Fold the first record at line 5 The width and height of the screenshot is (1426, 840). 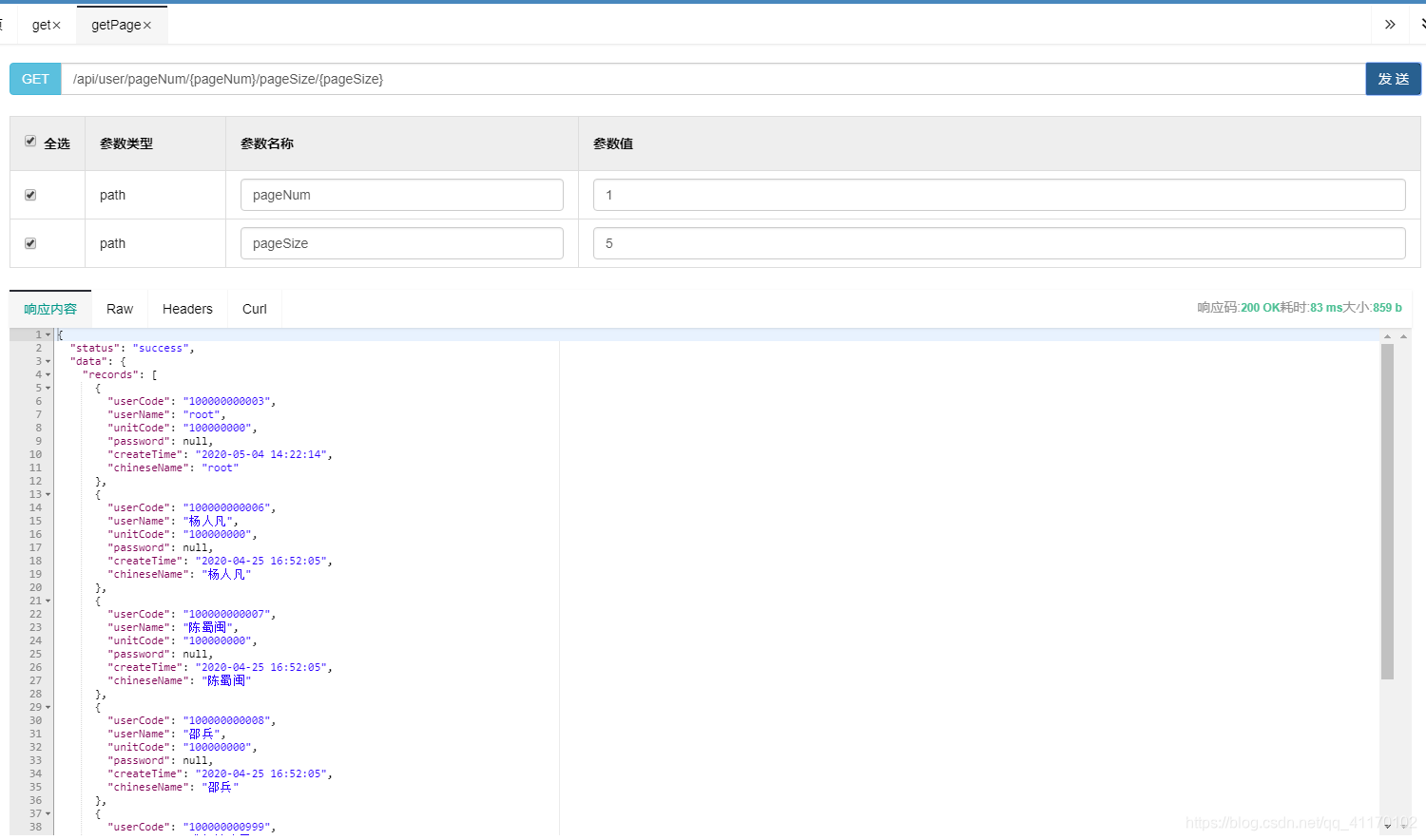tap(48, 388)
